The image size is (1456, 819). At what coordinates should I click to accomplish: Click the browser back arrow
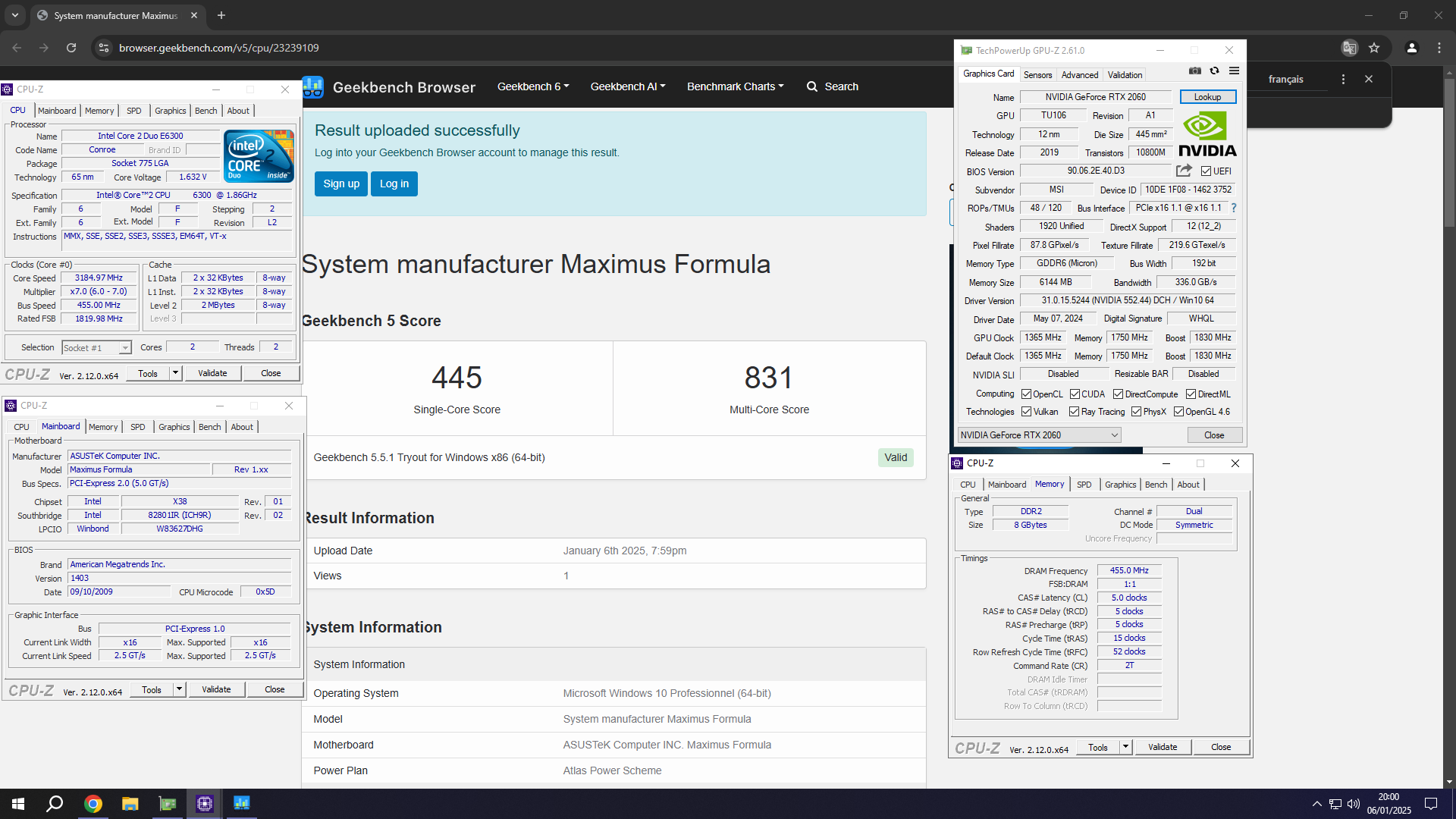[17, 48]
